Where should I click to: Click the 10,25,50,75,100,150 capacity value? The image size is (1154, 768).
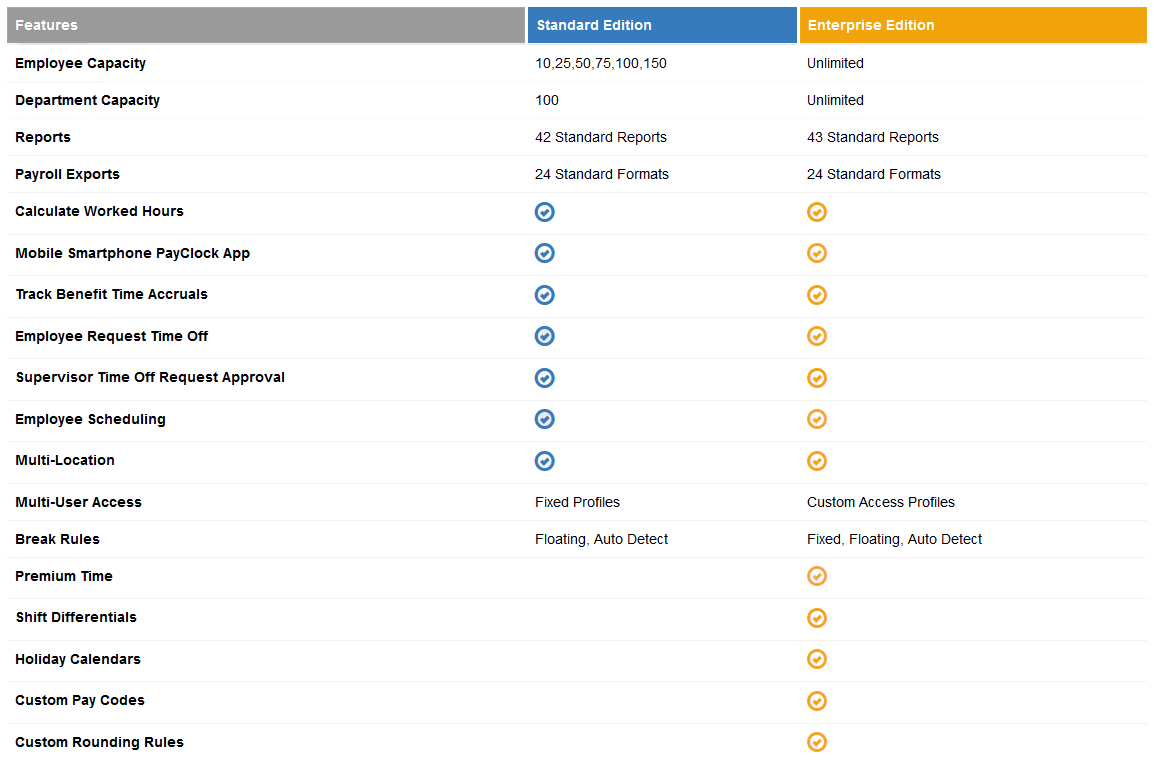(x=601, y=63)
